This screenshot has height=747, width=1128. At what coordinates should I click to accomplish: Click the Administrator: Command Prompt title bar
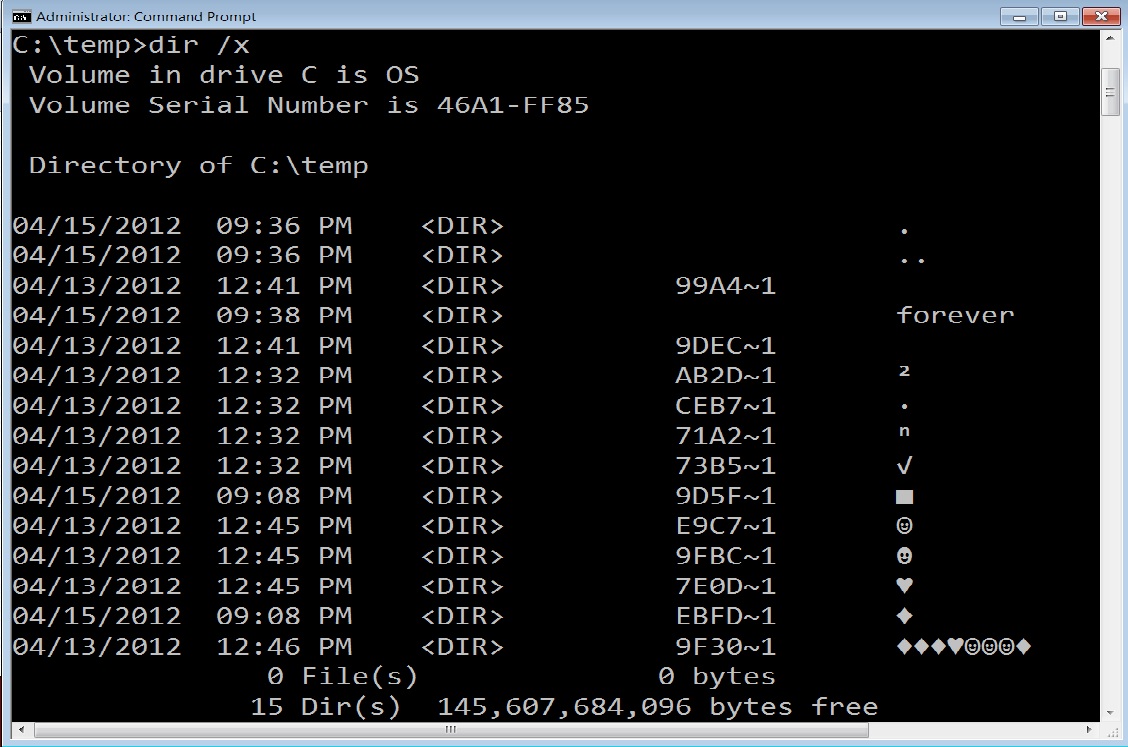tap(500, 16)
